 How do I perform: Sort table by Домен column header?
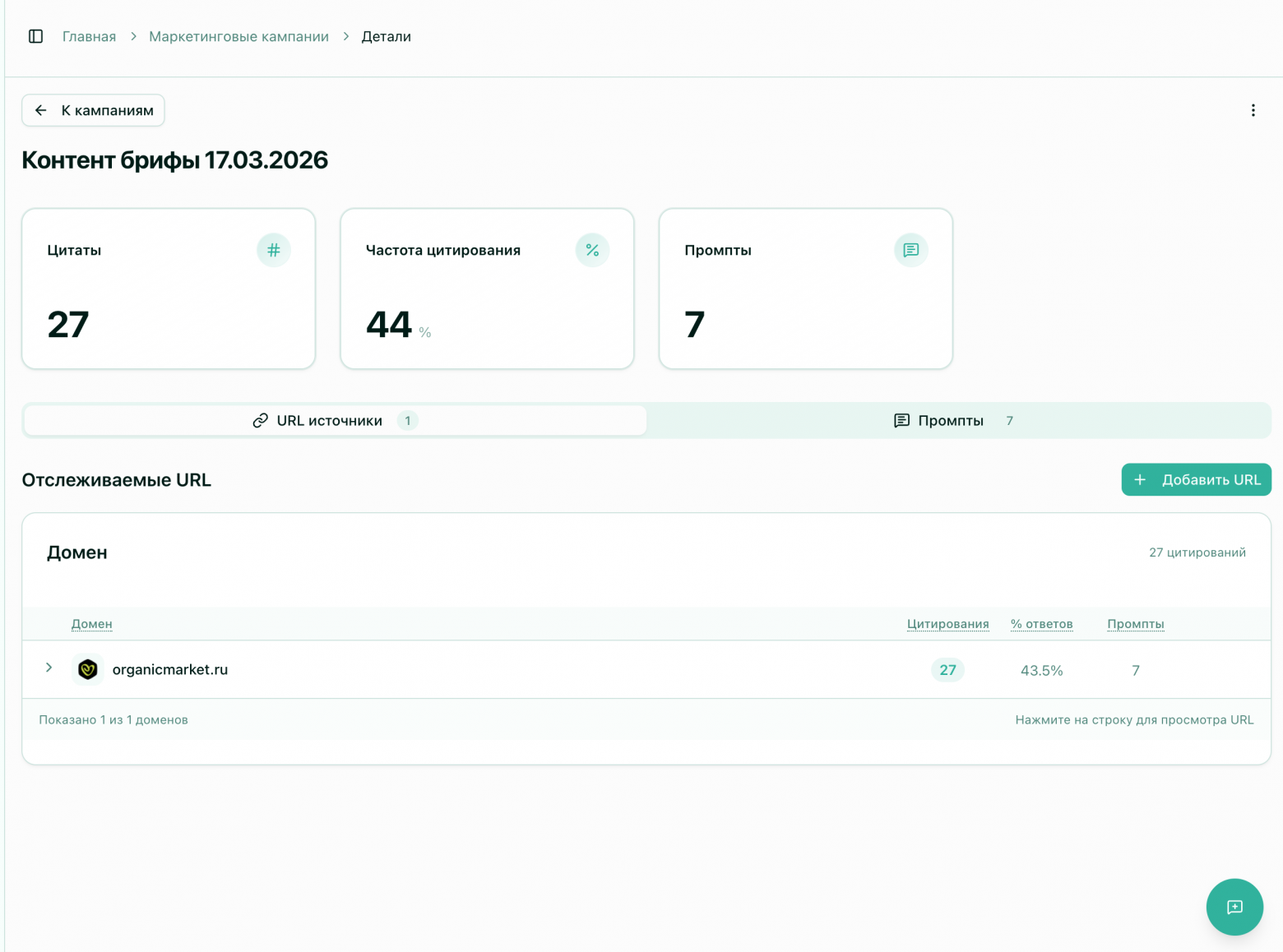[x=91, y=624]
